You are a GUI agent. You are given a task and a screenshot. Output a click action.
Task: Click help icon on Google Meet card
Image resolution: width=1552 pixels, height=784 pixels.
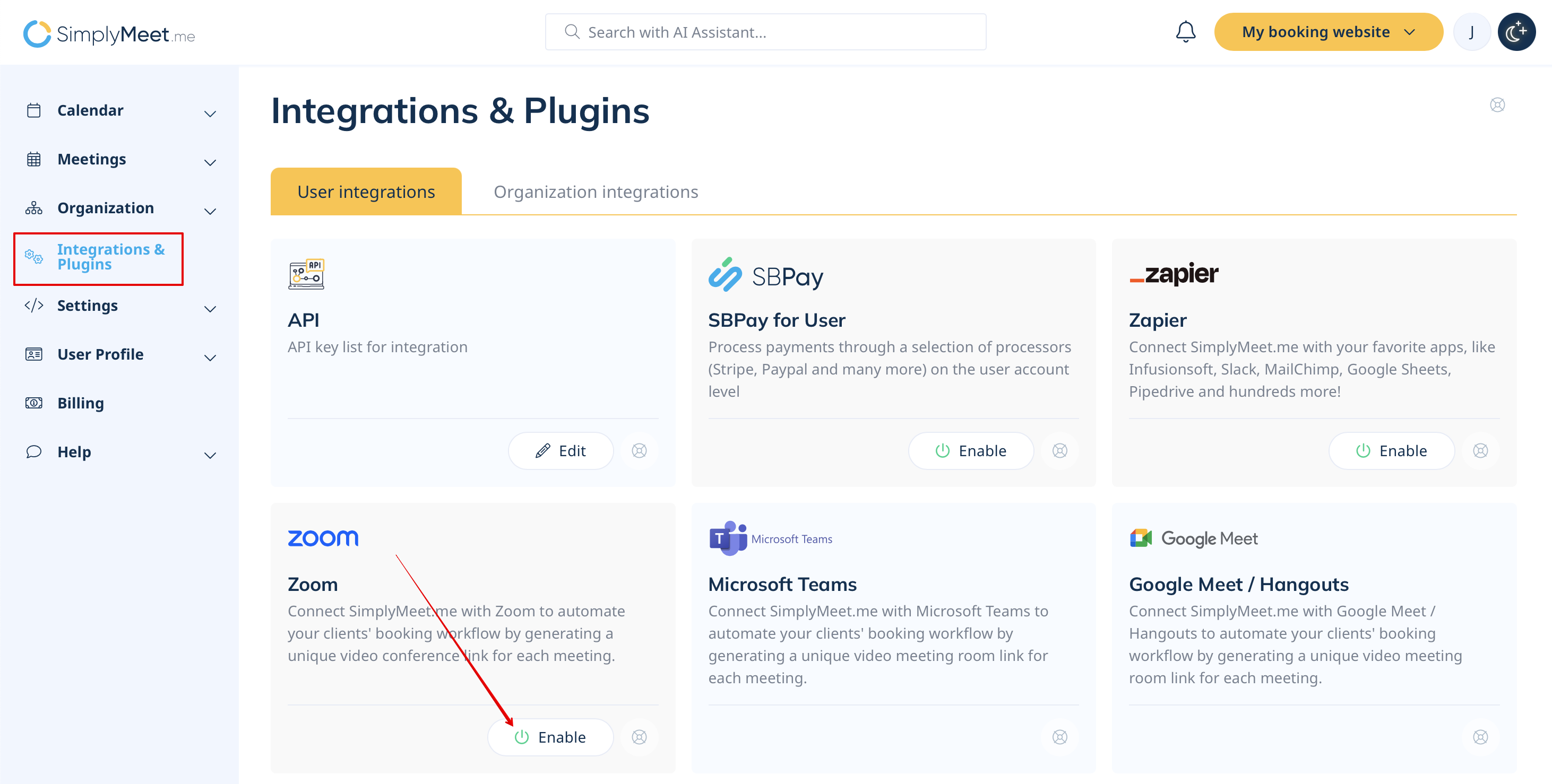pyautogui.click(x=1480, y=737)
